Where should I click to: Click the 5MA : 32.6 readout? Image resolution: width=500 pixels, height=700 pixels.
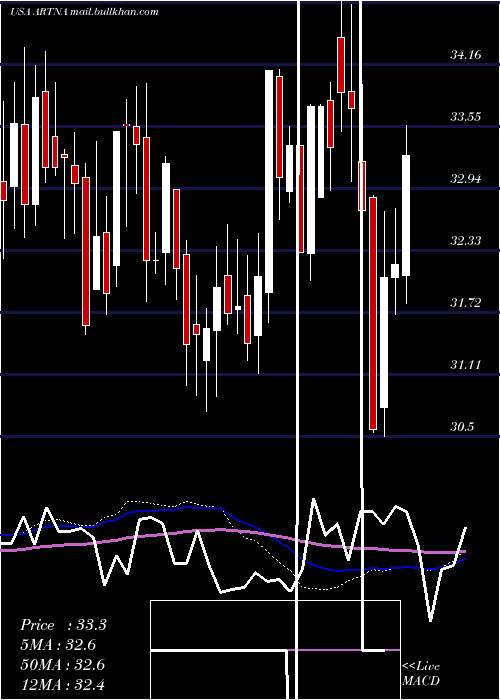coord(58,645)
